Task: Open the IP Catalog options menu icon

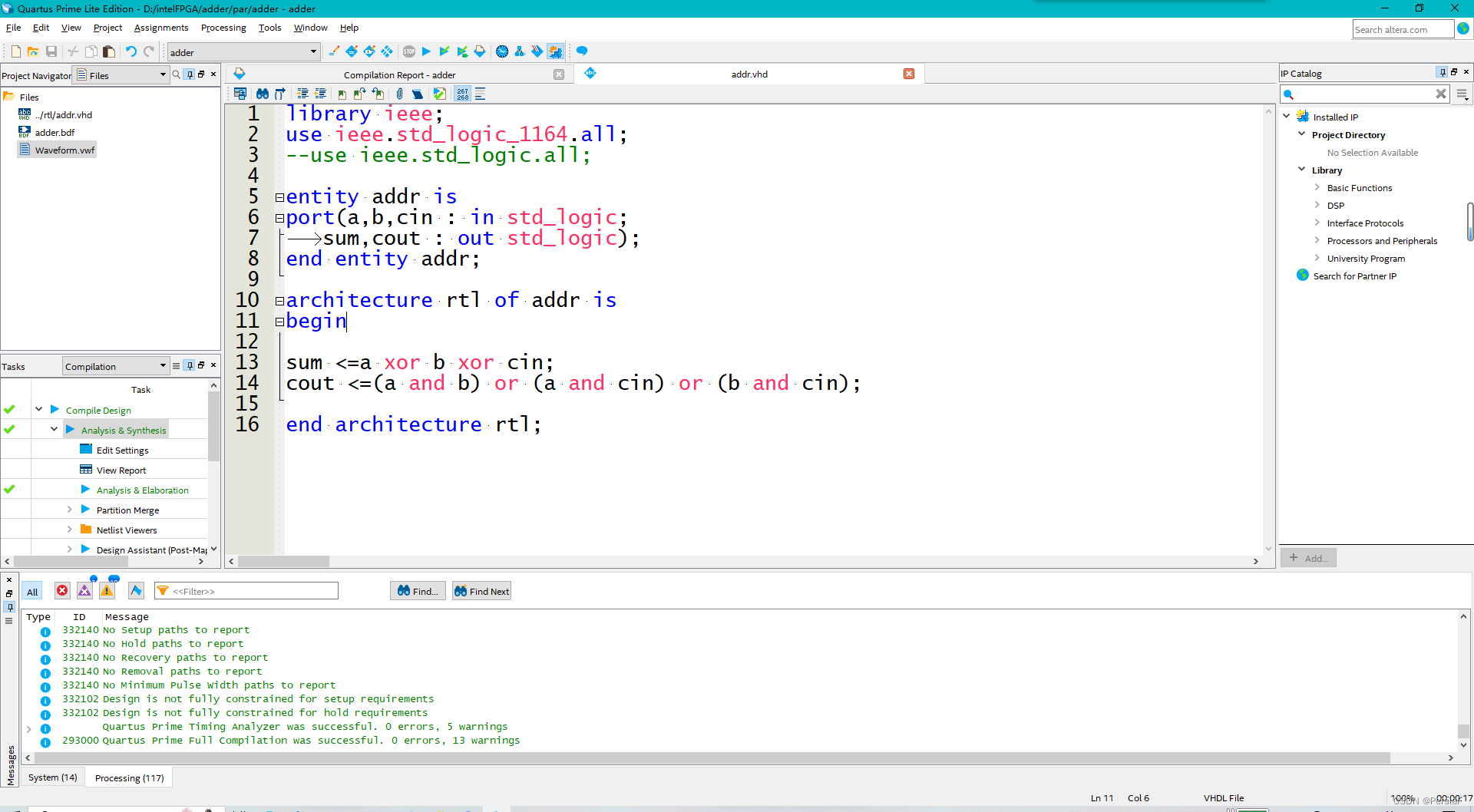Action: (x=1462, y=94)
